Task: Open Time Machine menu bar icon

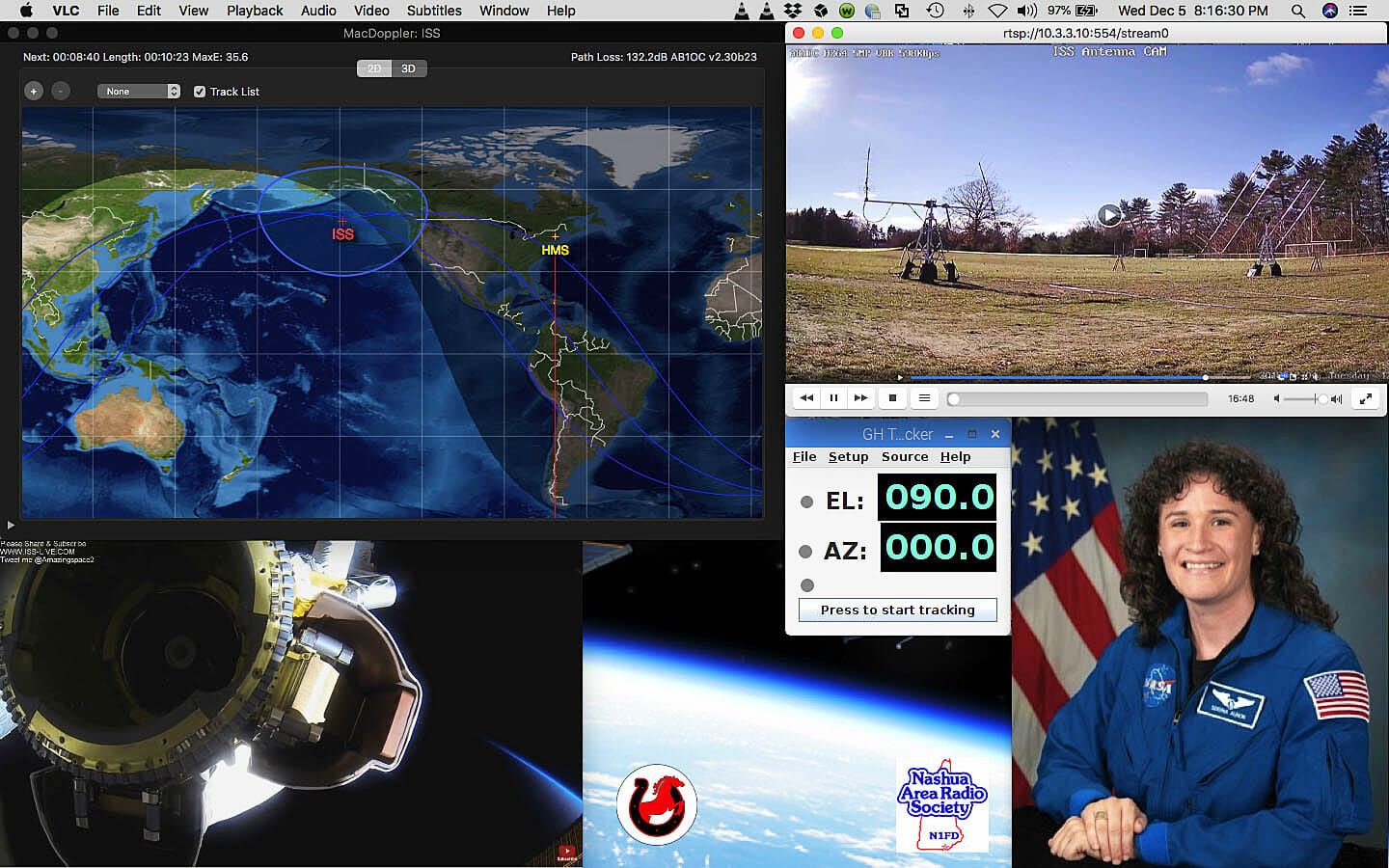Action: click(x=936, y=11)
